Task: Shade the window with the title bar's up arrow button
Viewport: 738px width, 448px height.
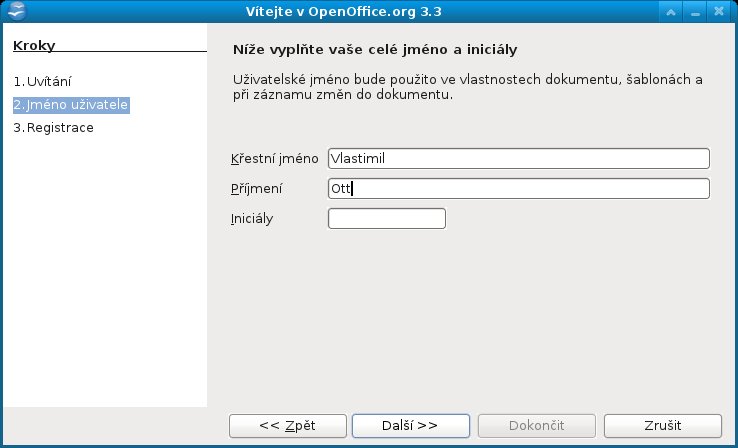Action: [x=671, y=12]
